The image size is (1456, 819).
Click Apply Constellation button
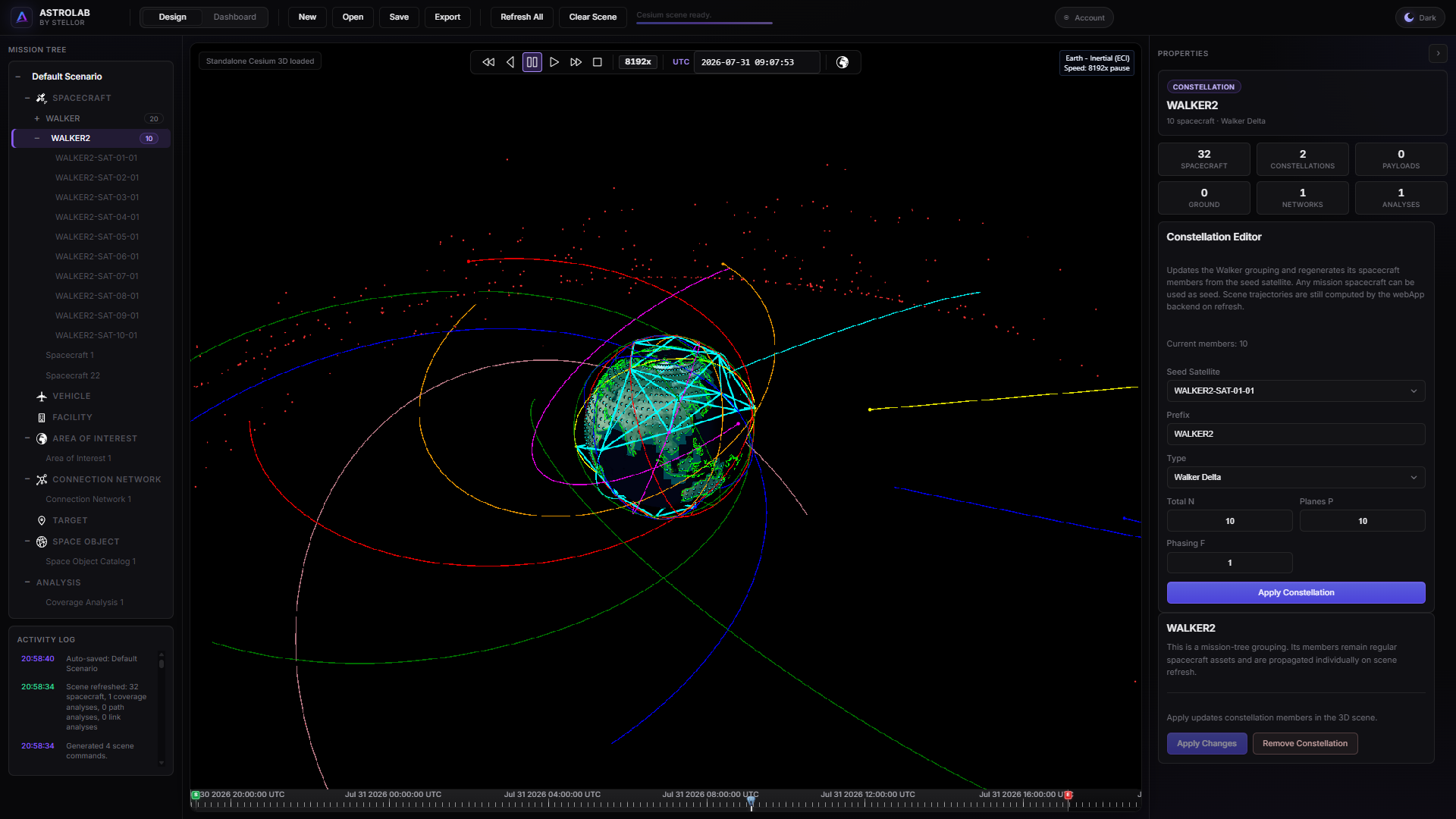pos(1295,593)
